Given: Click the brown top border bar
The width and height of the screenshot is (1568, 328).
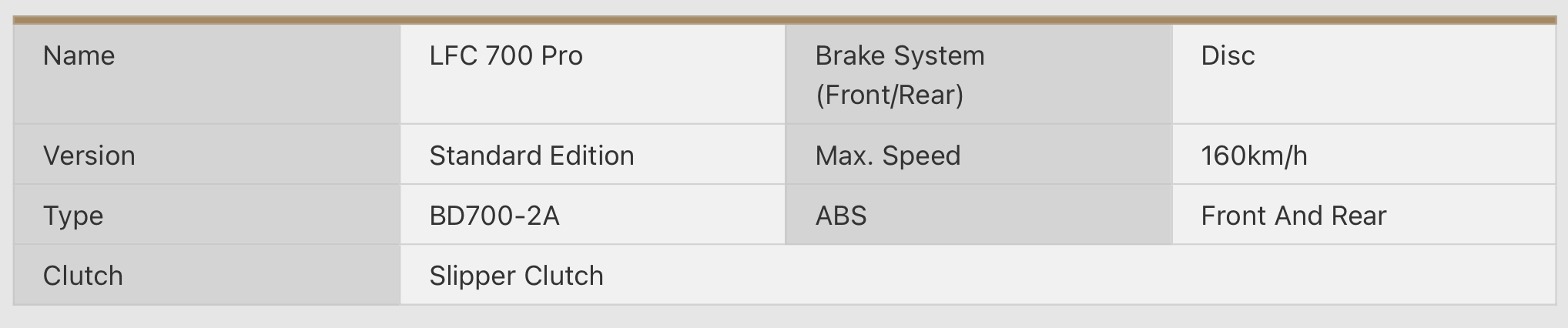Looking at the screenshot, I should point(785,20).
